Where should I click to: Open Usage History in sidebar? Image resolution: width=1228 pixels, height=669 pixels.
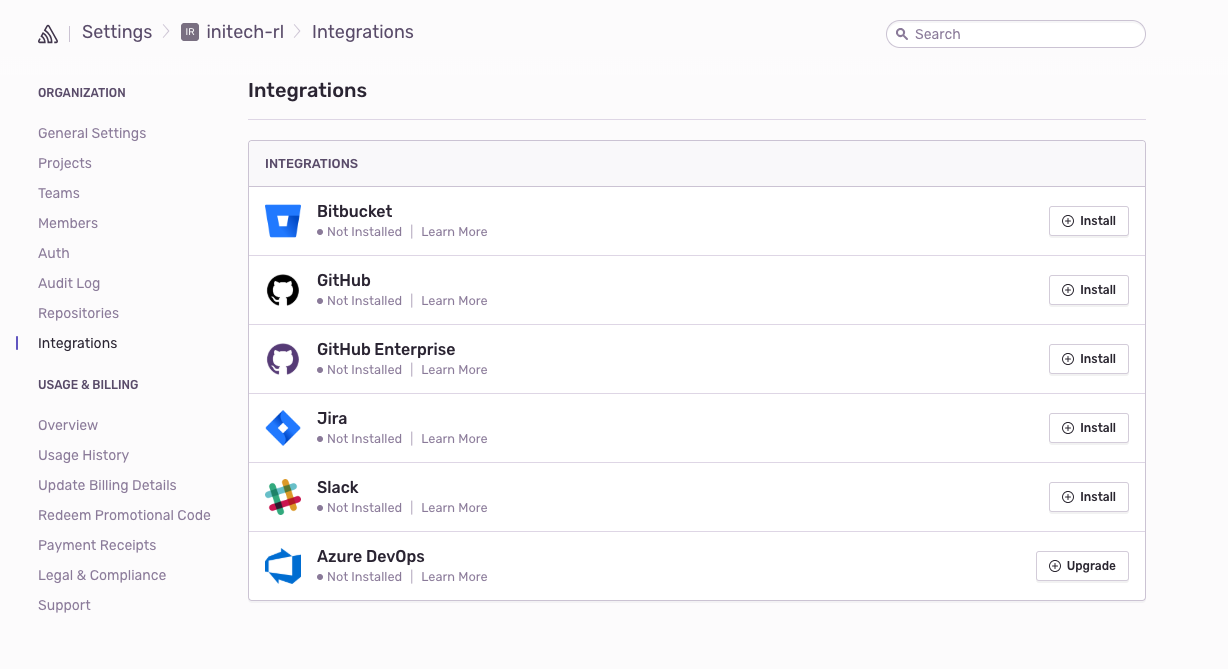pyautogui.click(x=83, y=455)
